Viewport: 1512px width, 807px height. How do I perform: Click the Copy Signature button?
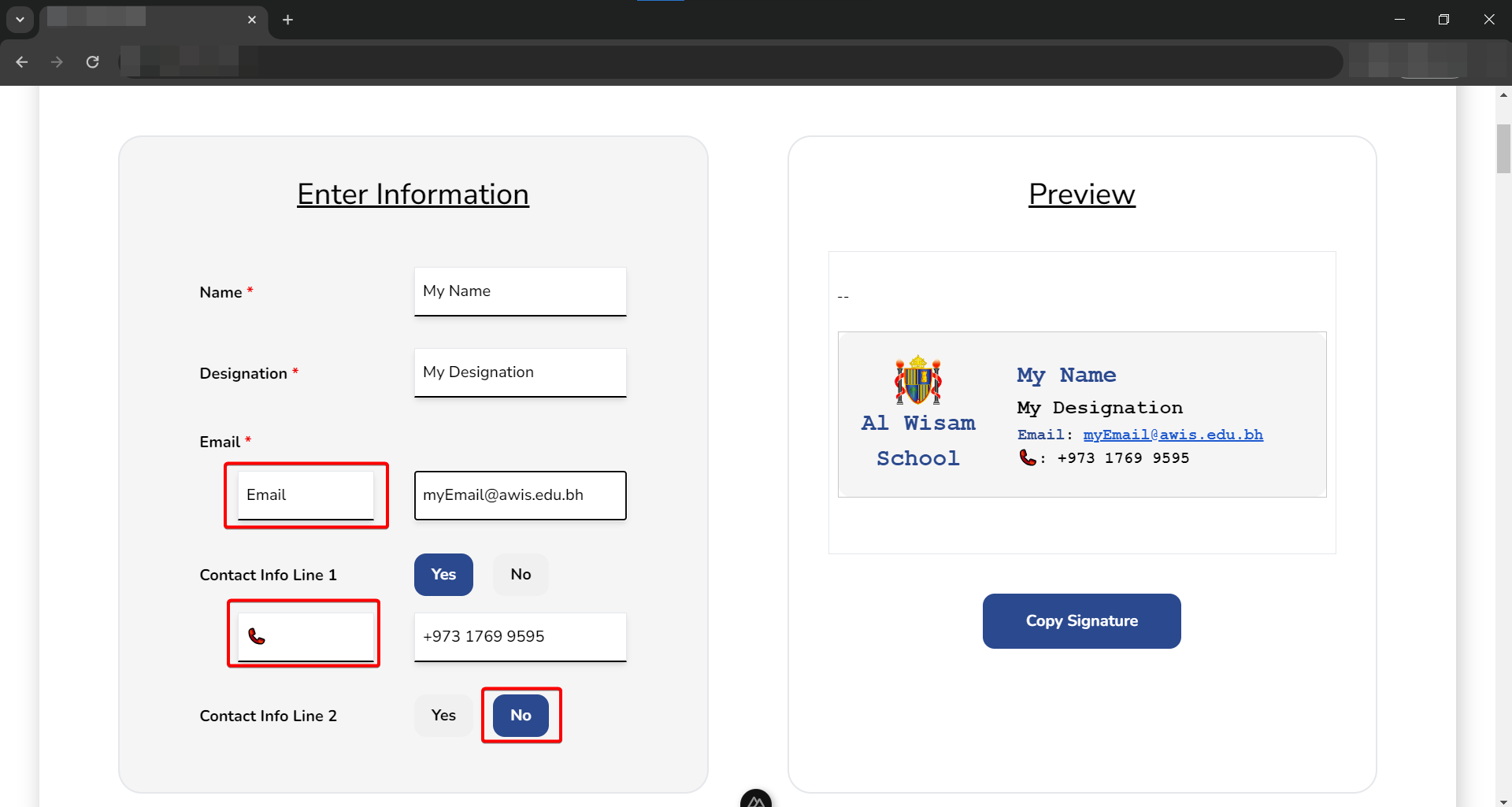click(1081, 621)
